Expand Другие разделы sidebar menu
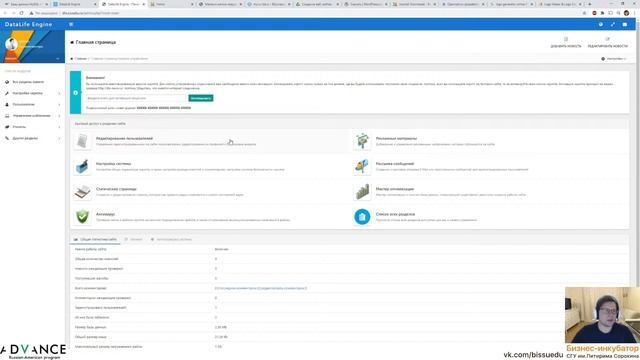This screenshot has width=640, height=360. 32,138
